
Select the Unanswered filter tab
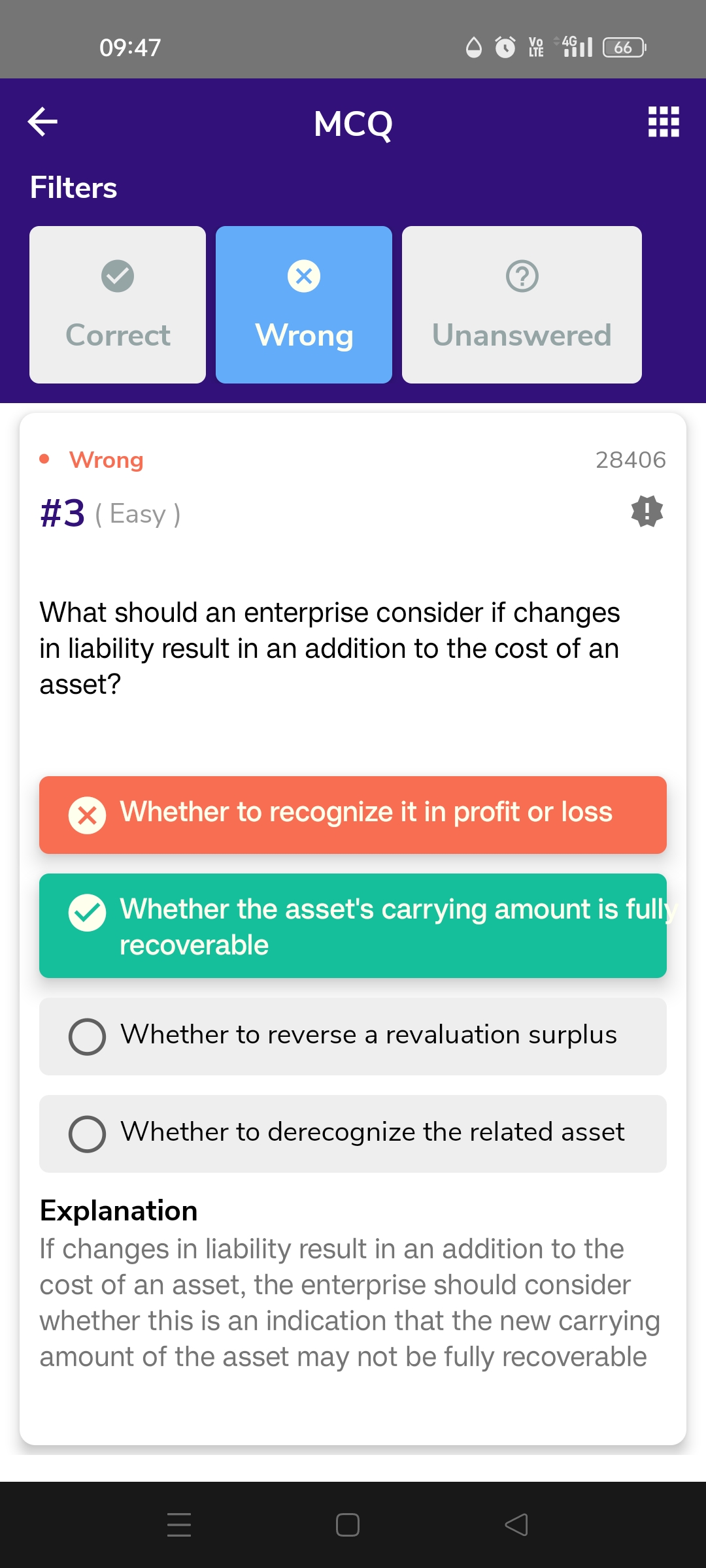point(522,304)
